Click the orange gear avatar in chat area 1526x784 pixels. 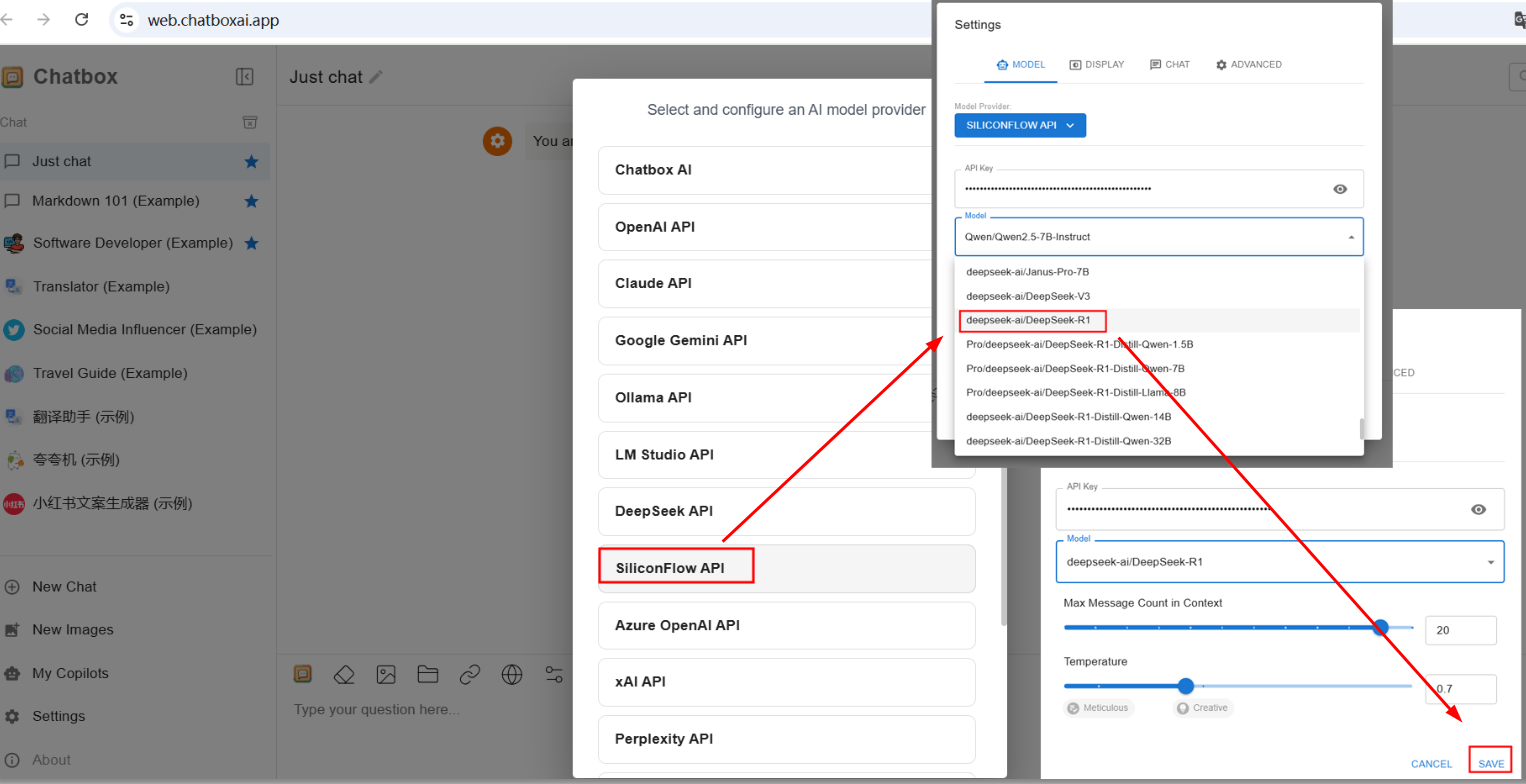coord(497,141)
